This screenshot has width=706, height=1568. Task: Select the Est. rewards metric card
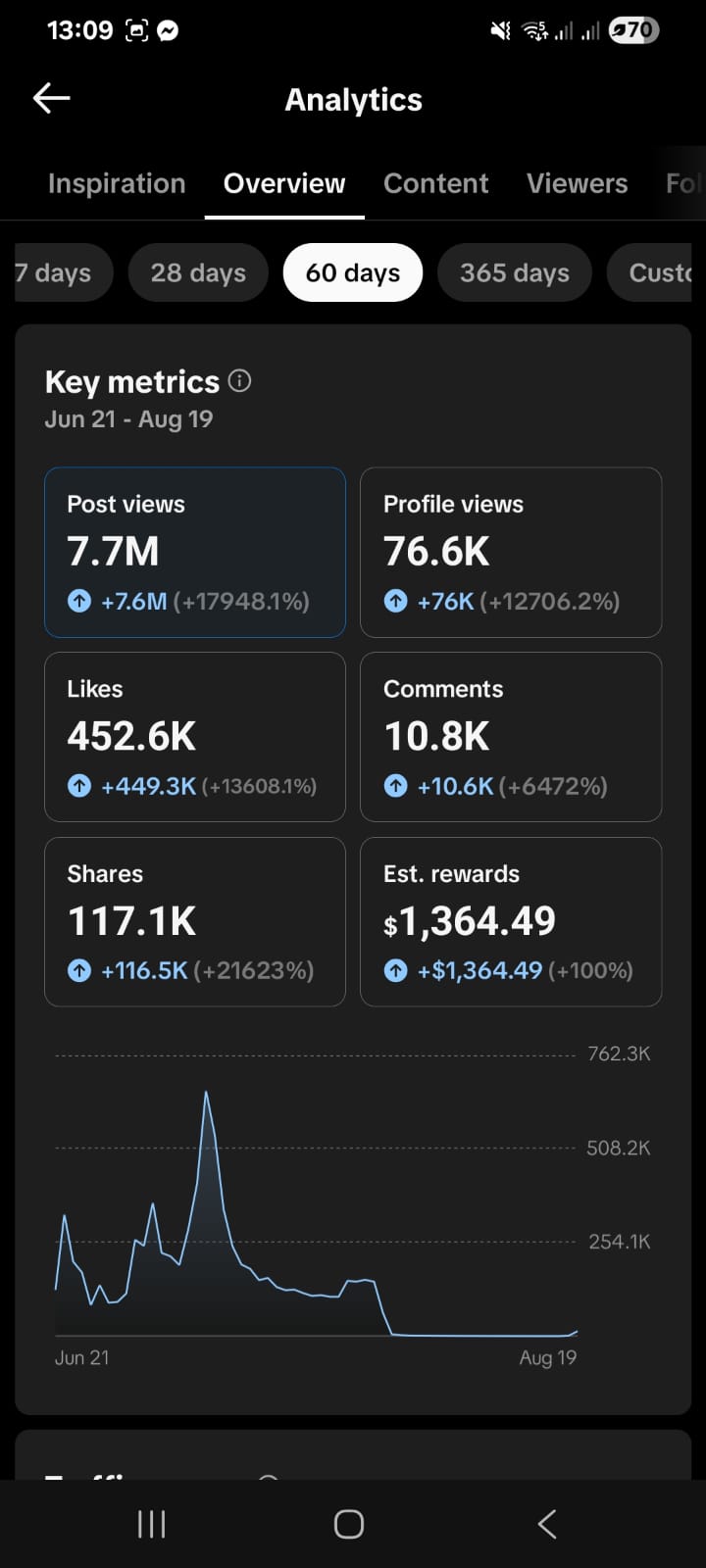click(x=511, y=922)
